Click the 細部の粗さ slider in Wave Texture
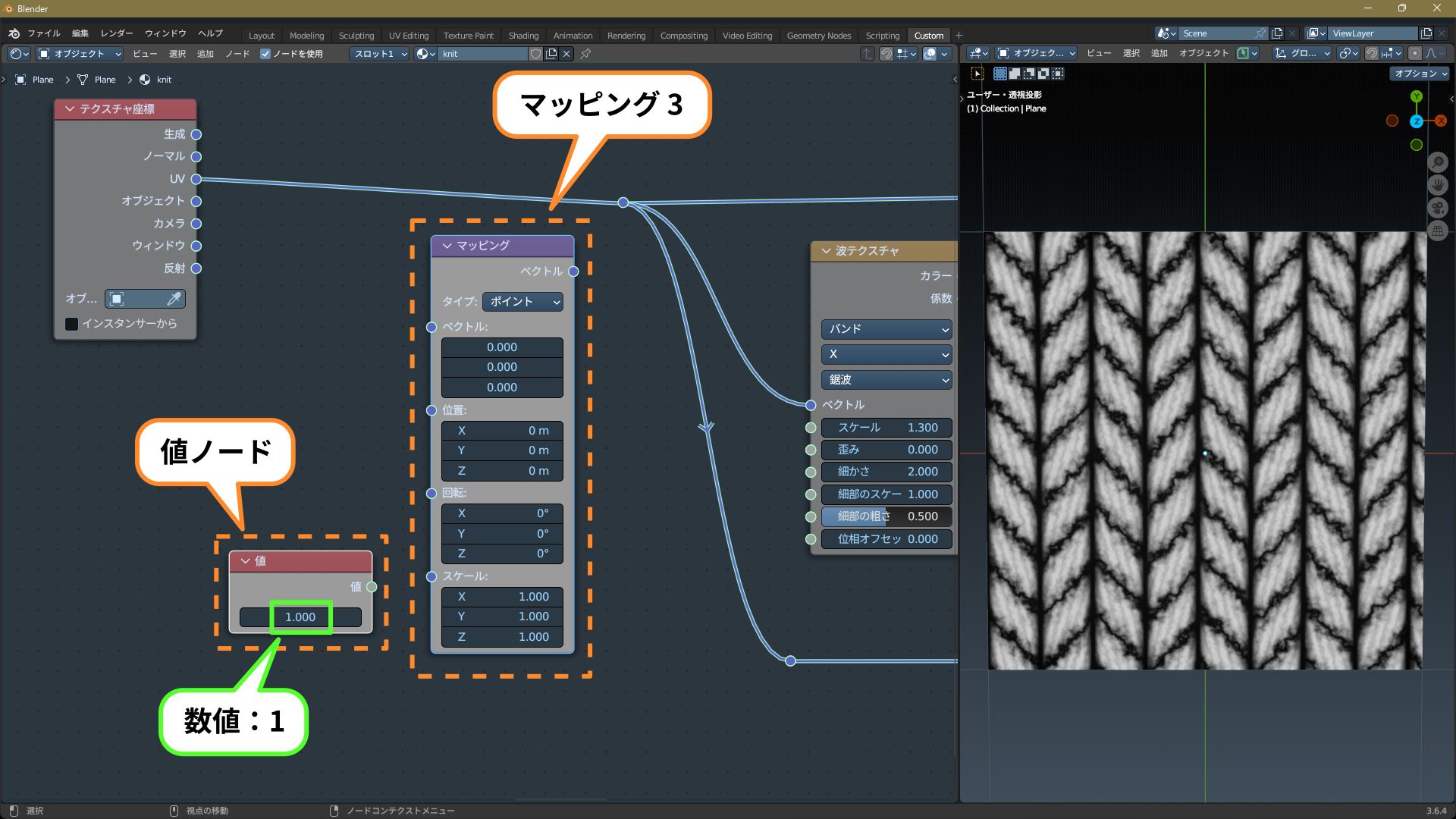 [886, 516]
